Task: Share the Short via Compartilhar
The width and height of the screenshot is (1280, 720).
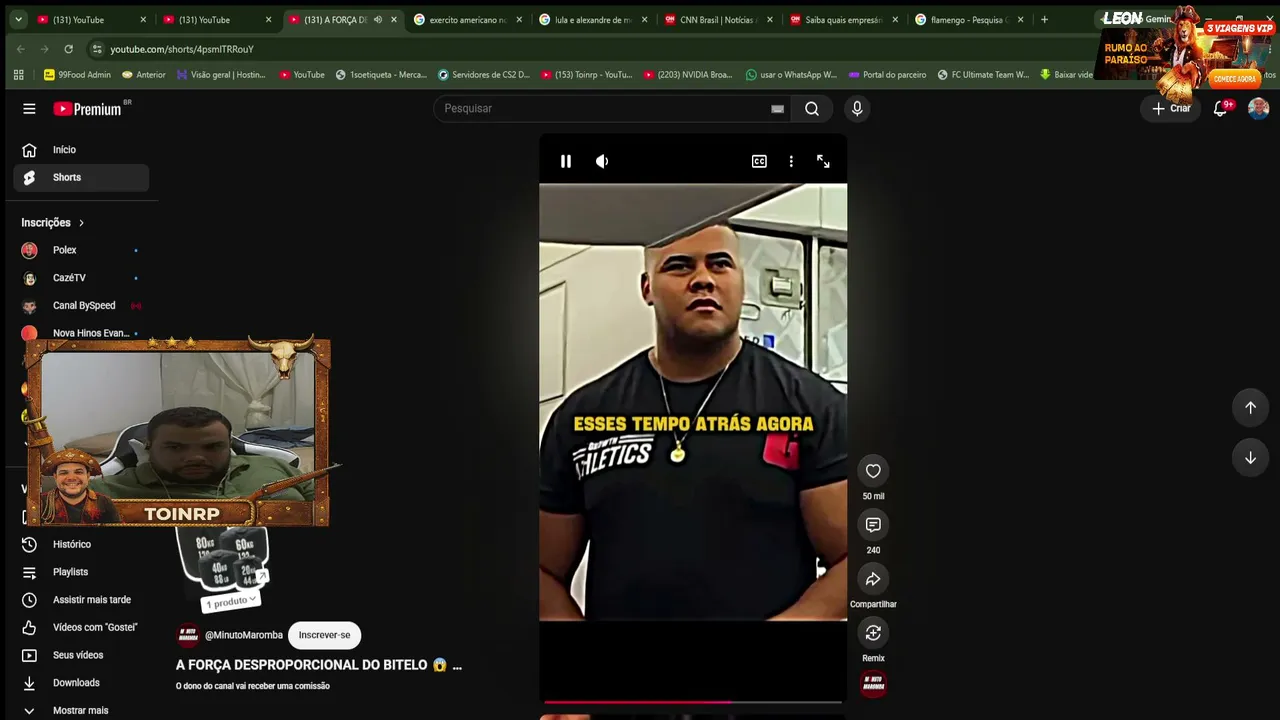Action: pos(873,579)
